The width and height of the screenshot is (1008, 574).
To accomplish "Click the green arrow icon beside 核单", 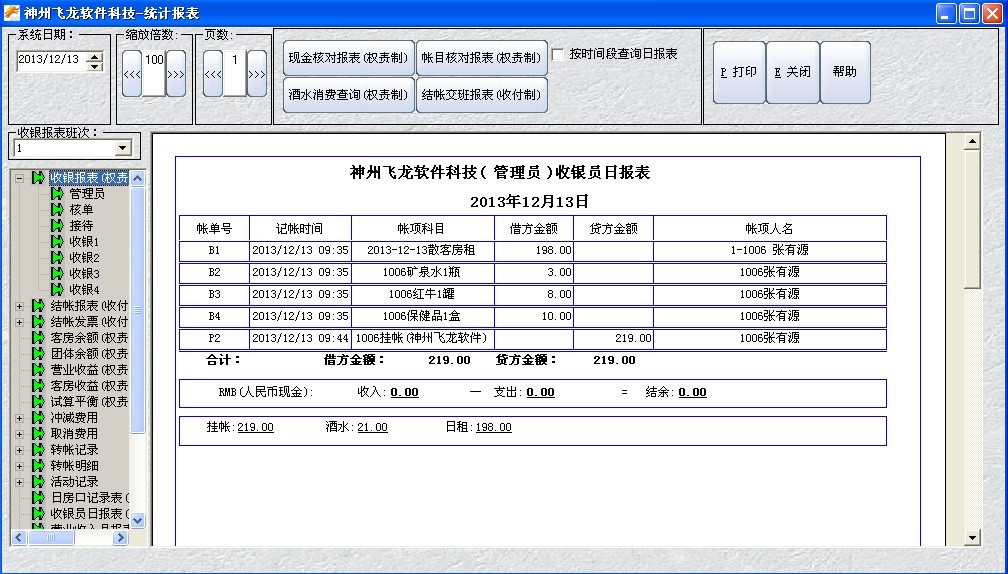I will pos(57,210).
